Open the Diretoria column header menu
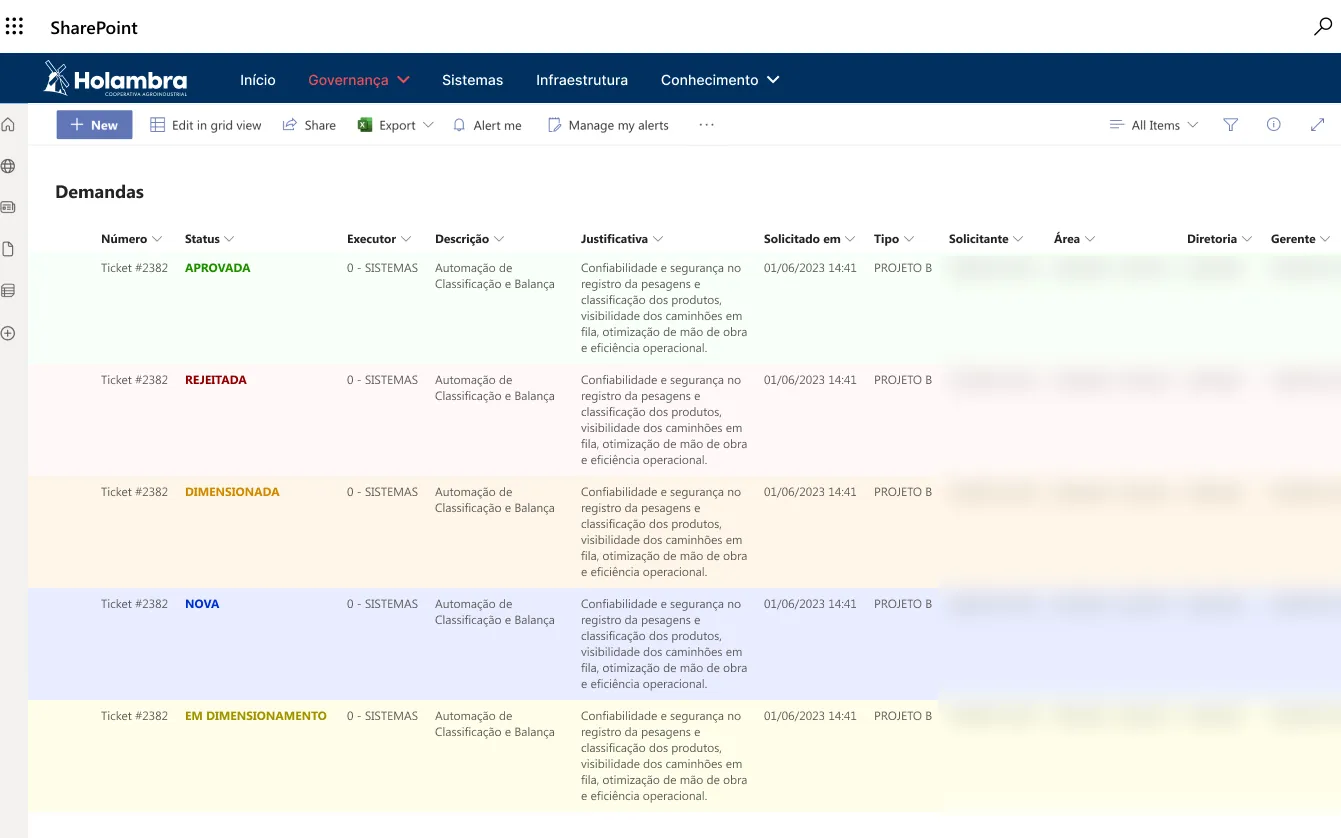This screenshot has width=1341, height=838. pos(1220,239)
